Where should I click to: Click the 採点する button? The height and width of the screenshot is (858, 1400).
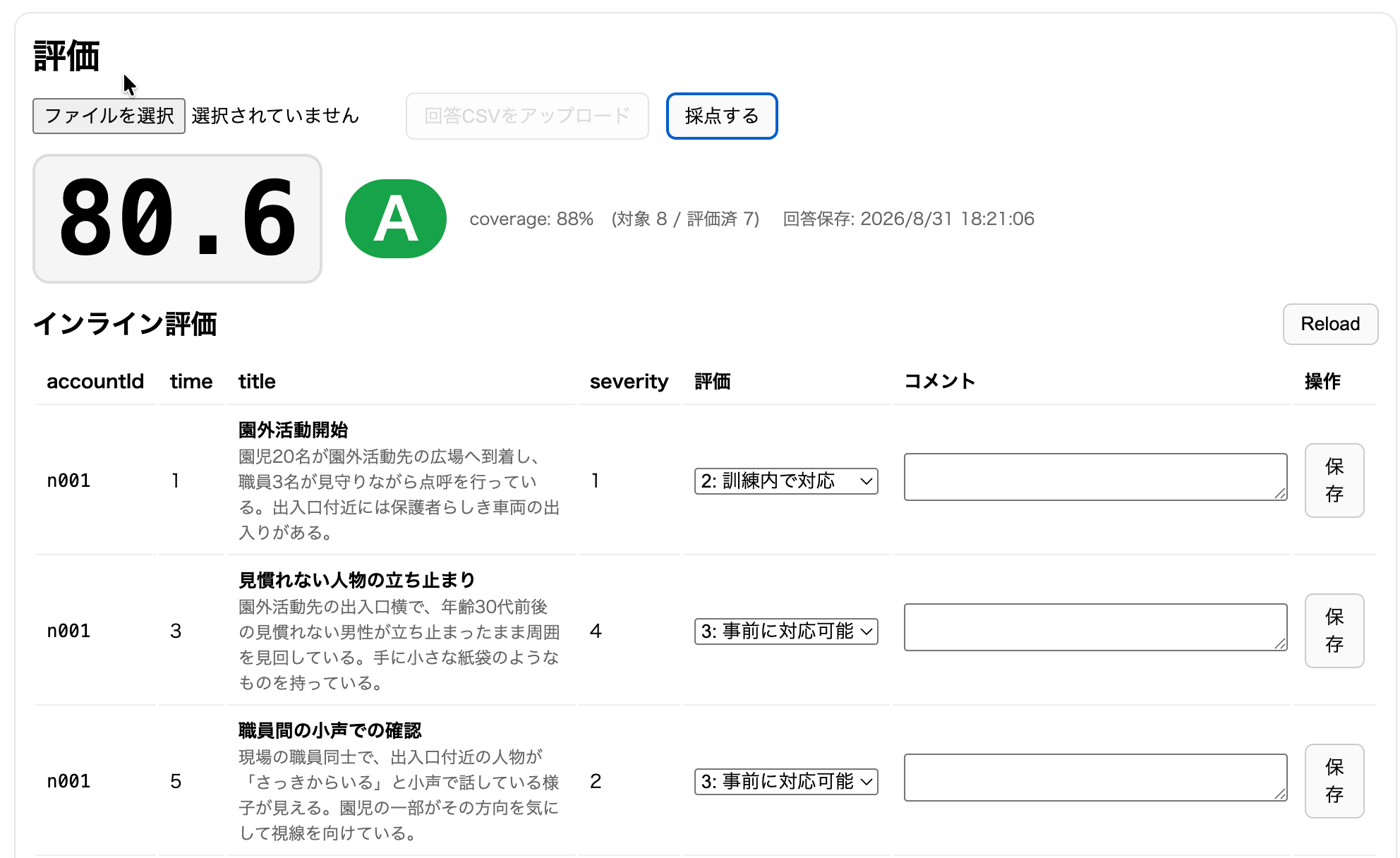[722, 116]
